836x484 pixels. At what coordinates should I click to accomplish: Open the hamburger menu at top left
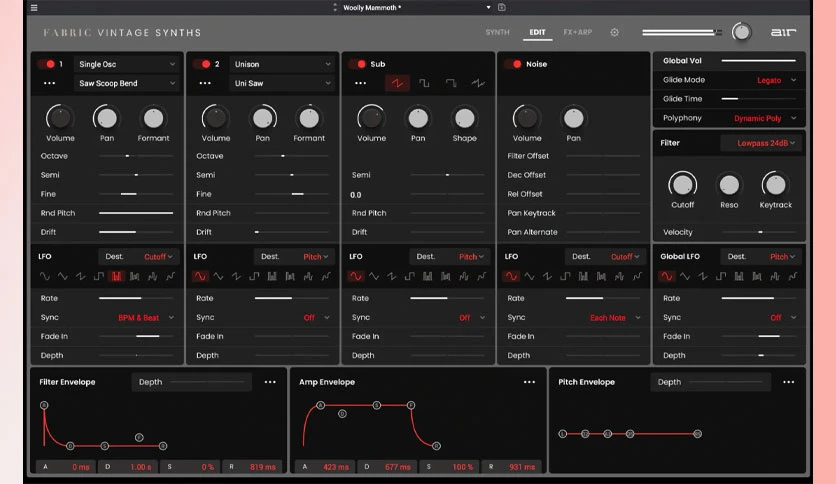click(x=34, y=7)
